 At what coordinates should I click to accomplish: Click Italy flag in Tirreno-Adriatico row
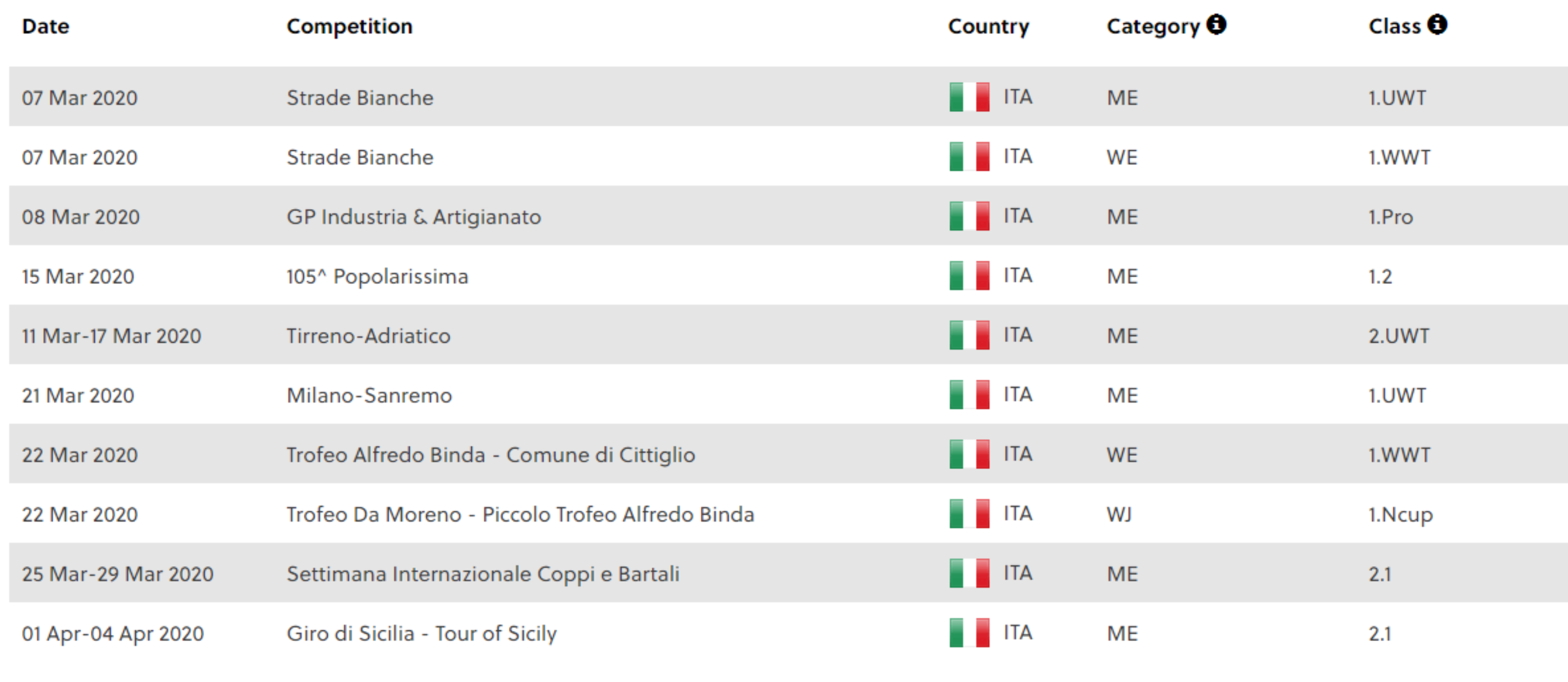coord(969,335)
